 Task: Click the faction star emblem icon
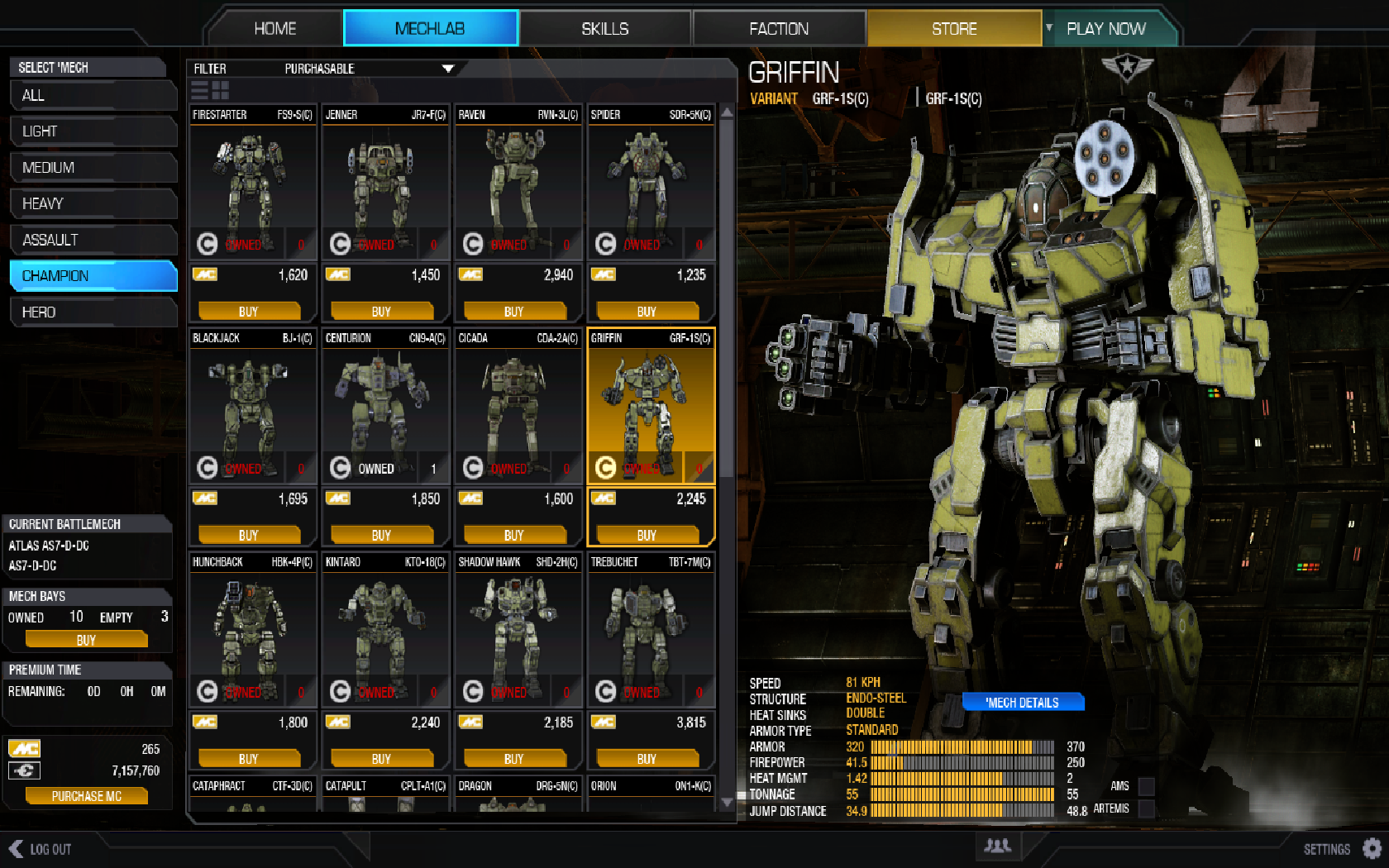(x=1127, y=68)
